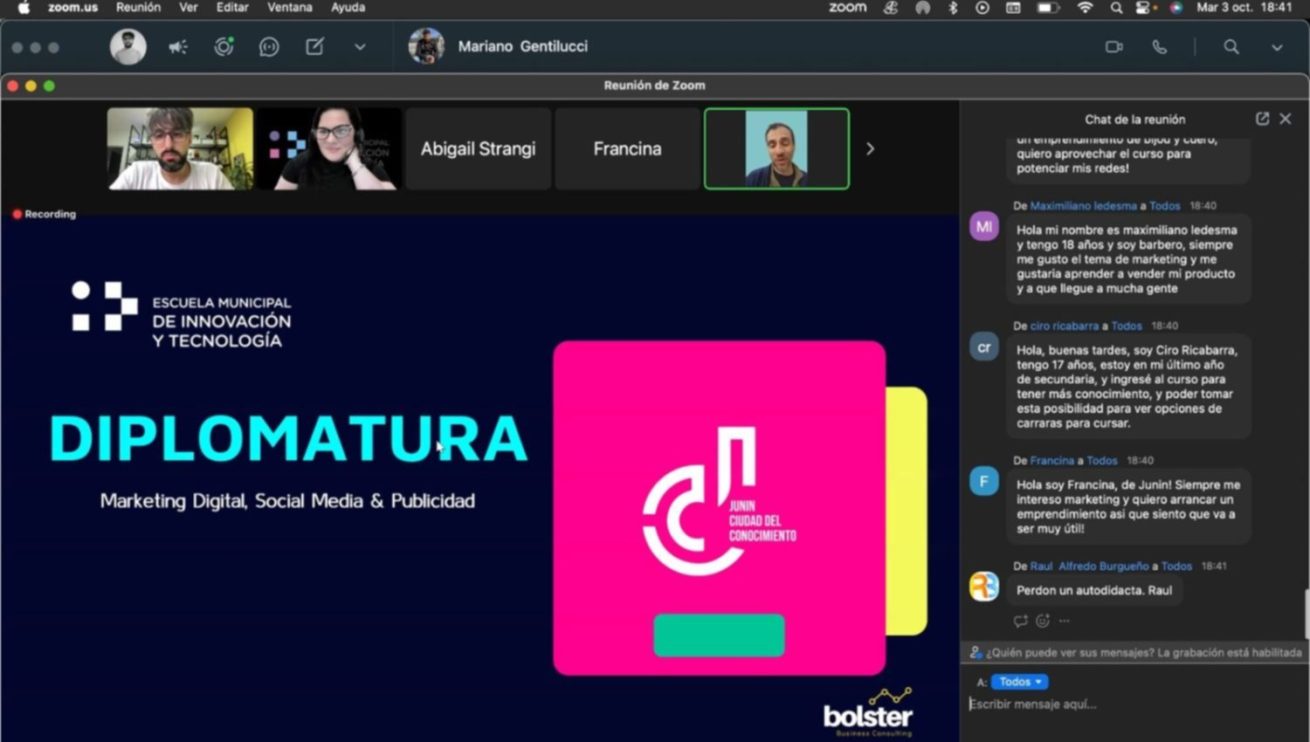This screenshot has width=1310, height=742.
Task: Pop out the meeting chat panel
Action: pyautogui.click(x=1262, y=119)
